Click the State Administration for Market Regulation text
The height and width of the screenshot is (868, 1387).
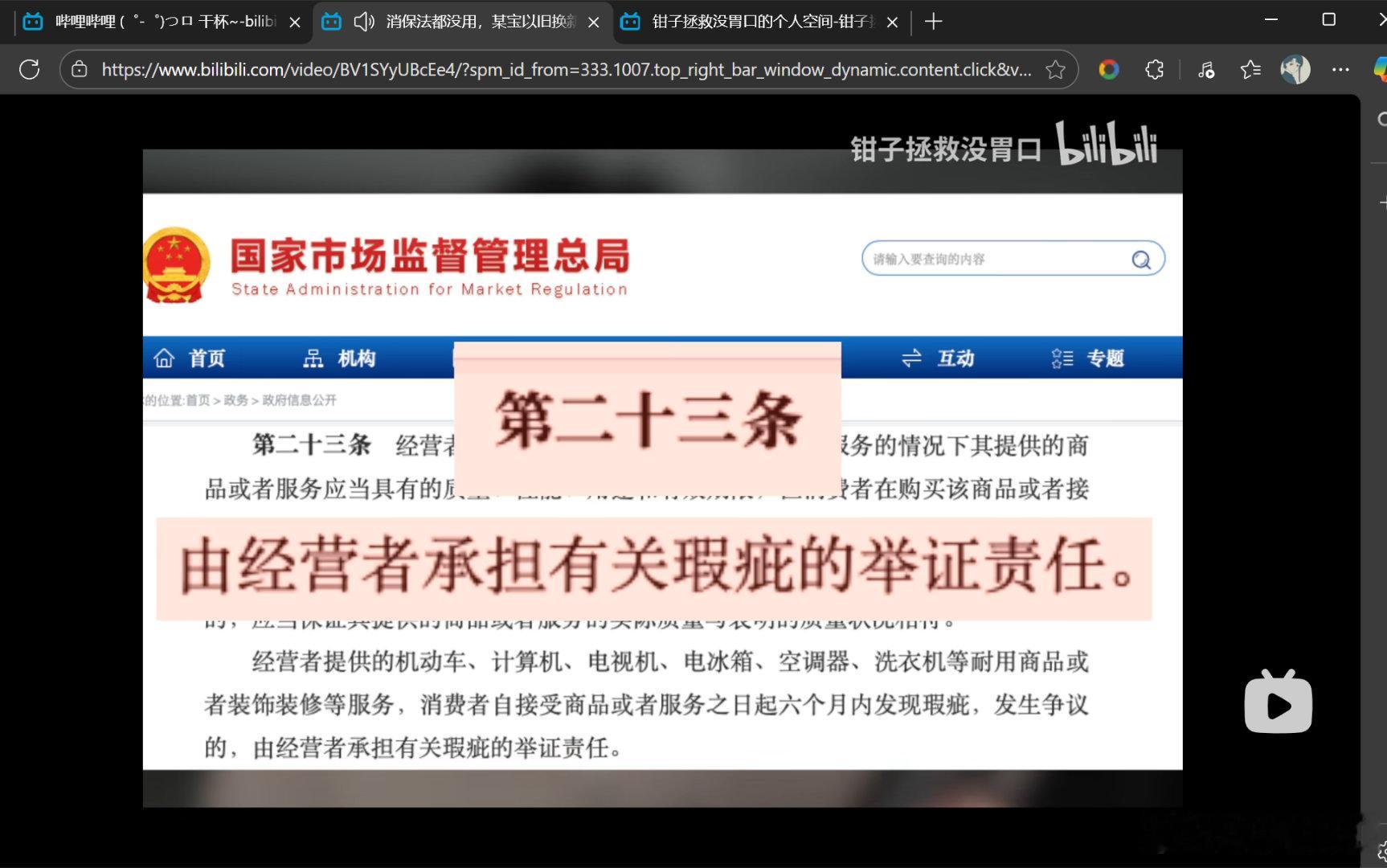(430, 289)
